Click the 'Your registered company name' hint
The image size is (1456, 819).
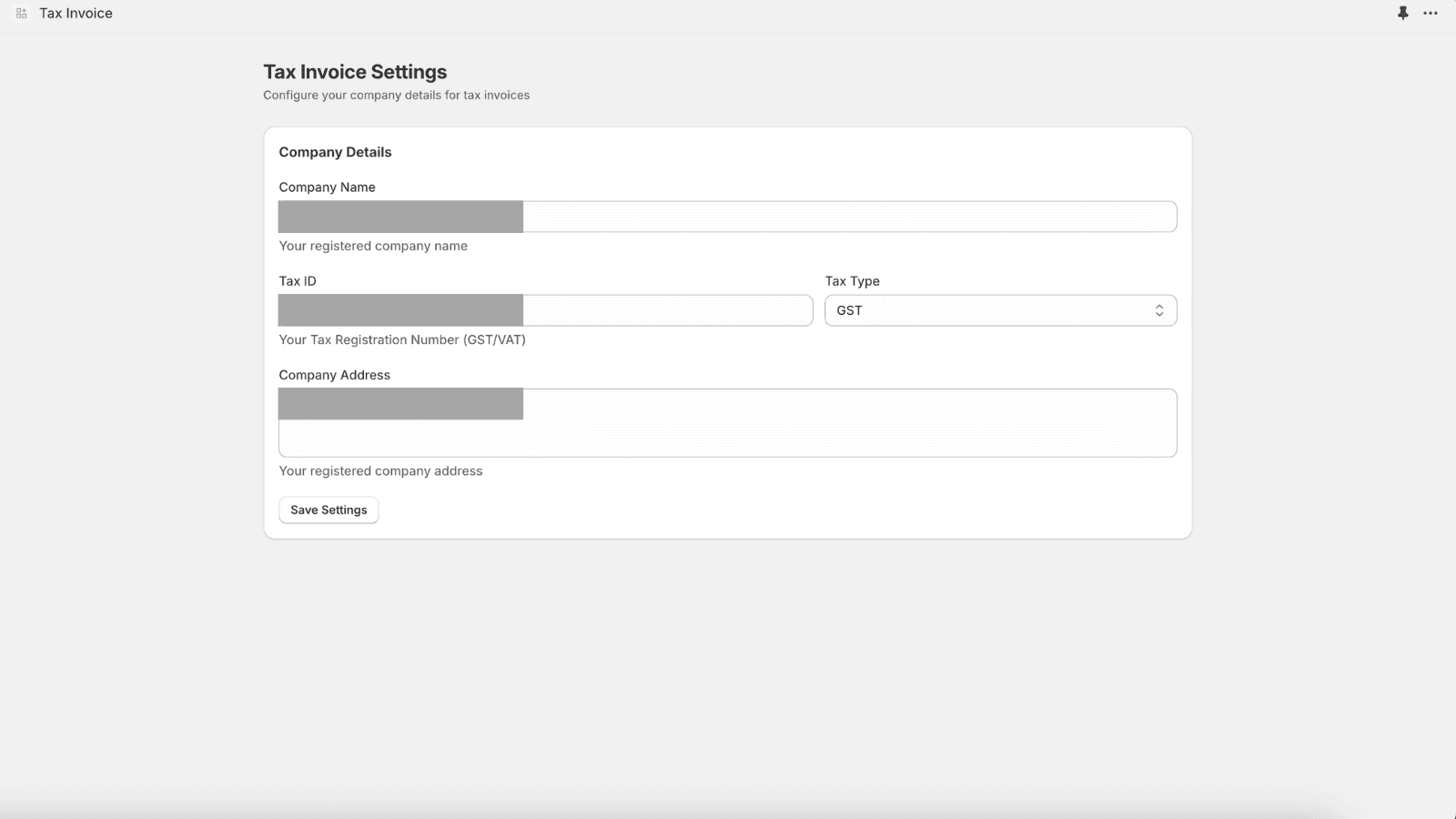tap(373, 246)
